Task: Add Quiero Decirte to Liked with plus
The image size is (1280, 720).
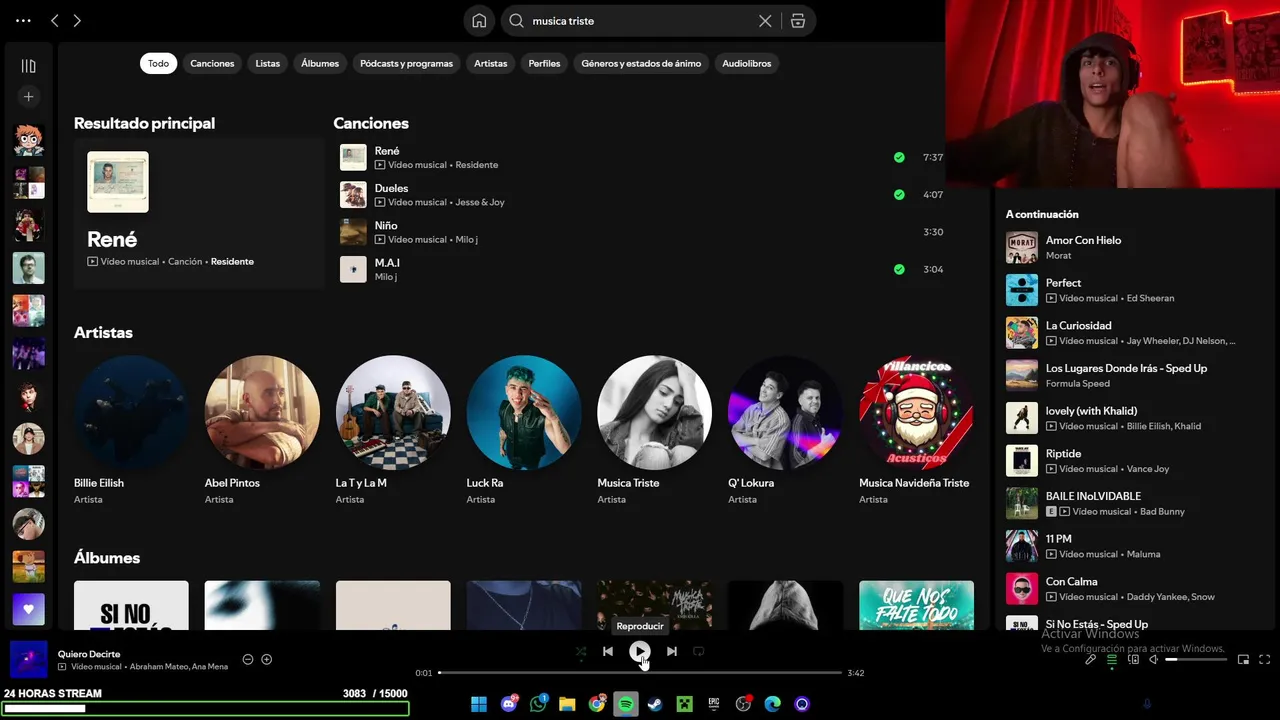Action: pos(267,659)
